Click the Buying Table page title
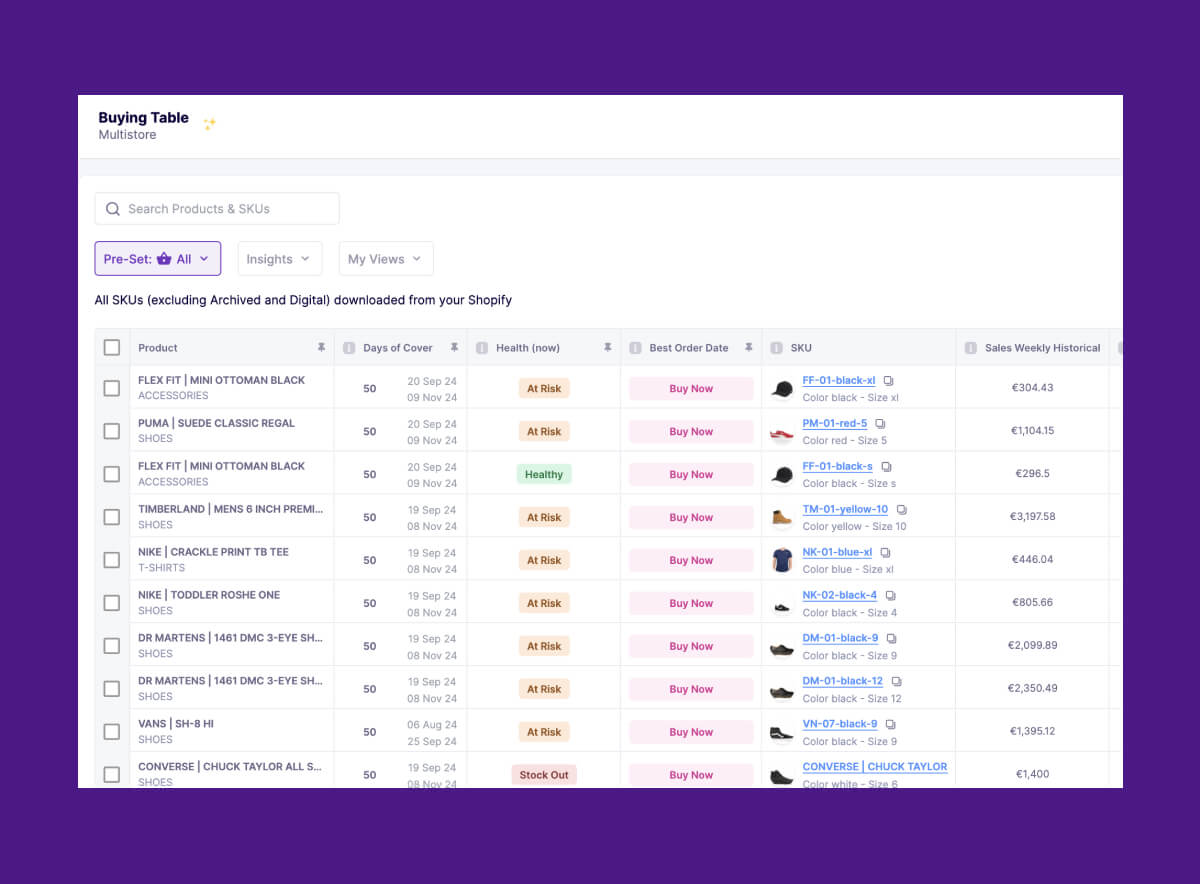The height and width of the screenshot is (884, 1200). (x=143, y=118)
